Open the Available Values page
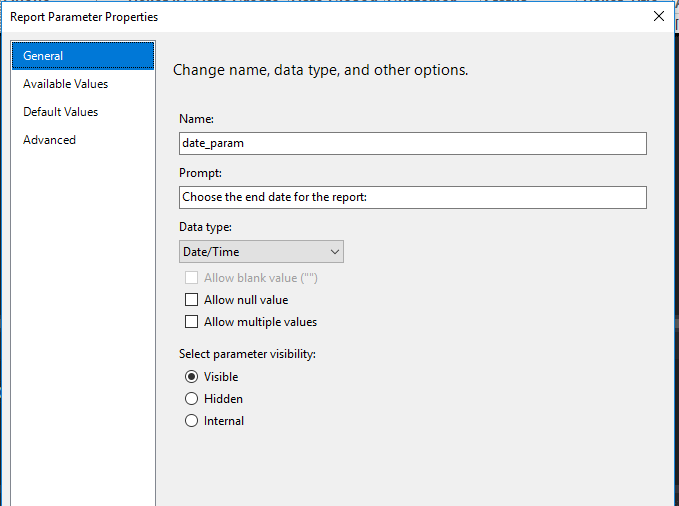This screenshot has width=679, height=506. (65, 84)
